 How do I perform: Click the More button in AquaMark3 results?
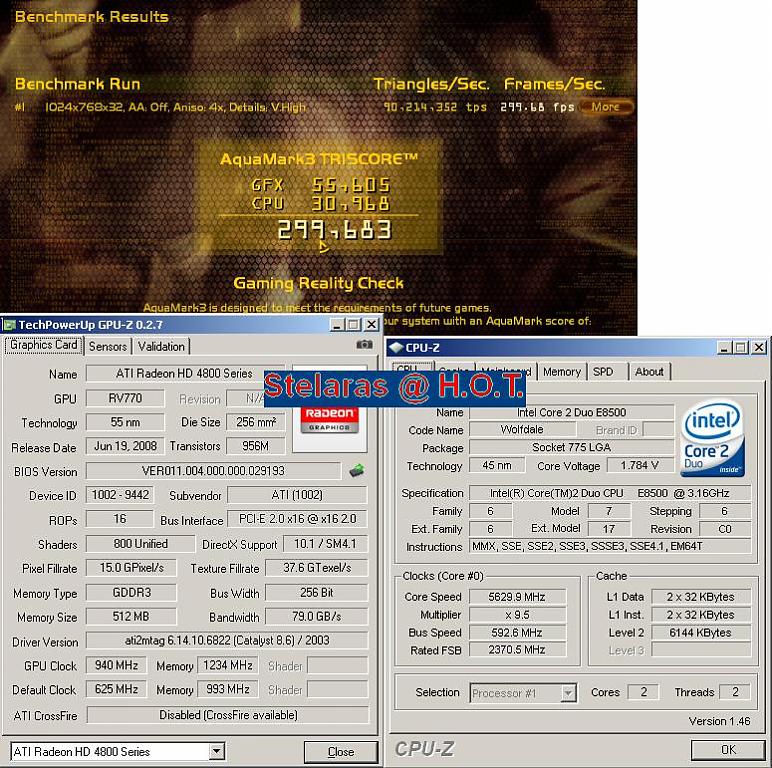coord(606,107)
